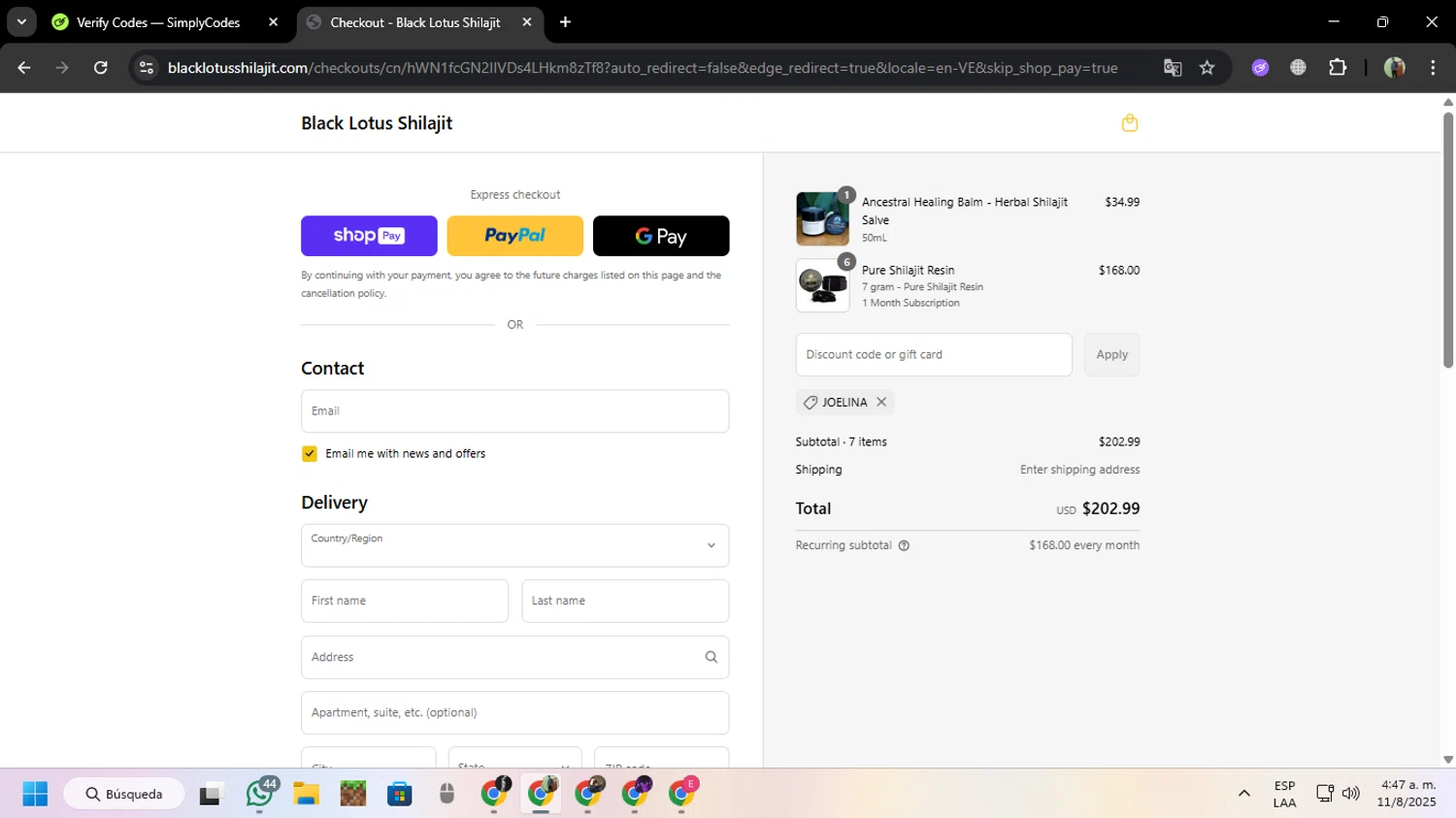Click the Email input field
This screenshot has width=1456, height=818.
(514, 411)
